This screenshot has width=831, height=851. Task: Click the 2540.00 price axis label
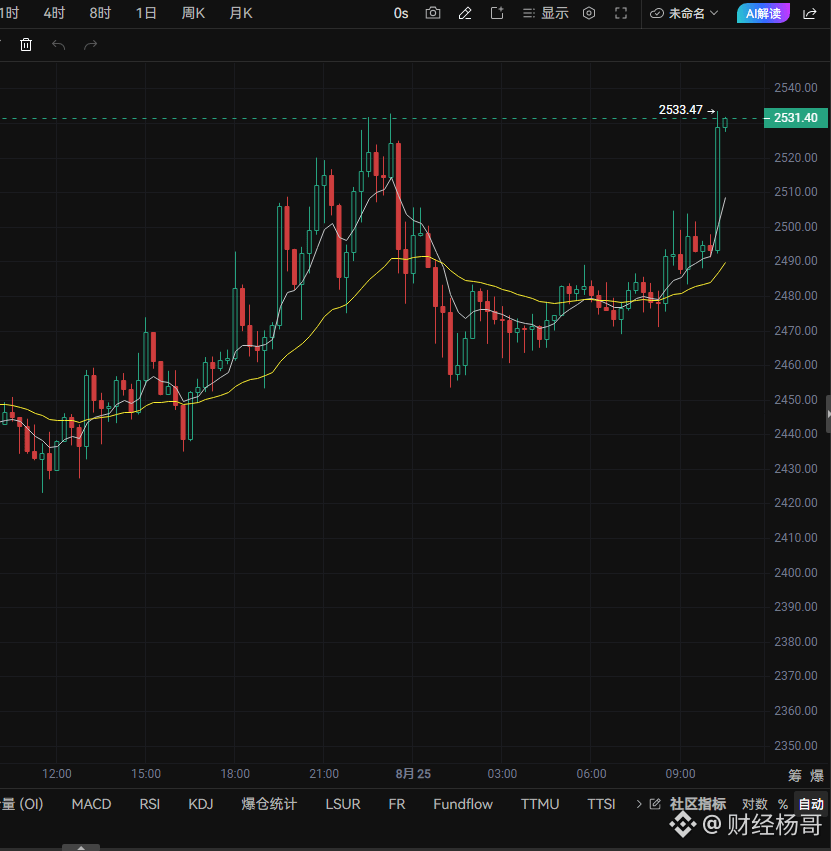click(x=796, y=88)
